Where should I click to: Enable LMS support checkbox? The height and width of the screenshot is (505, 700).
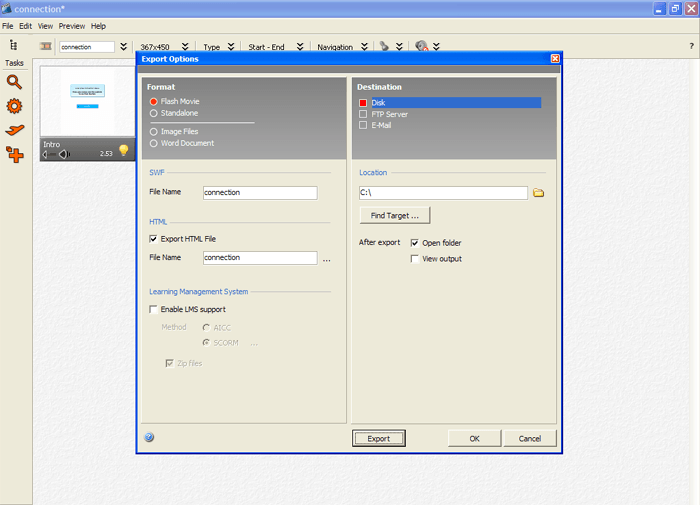point(153,309)
